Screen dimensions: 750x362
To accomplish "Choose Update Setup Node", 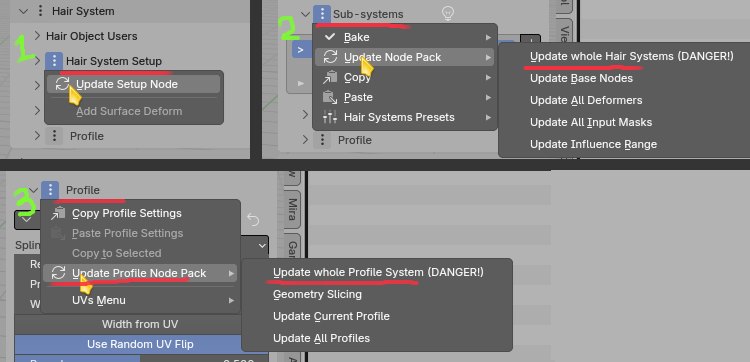I will pyautogui.click(x=133, y=84).
